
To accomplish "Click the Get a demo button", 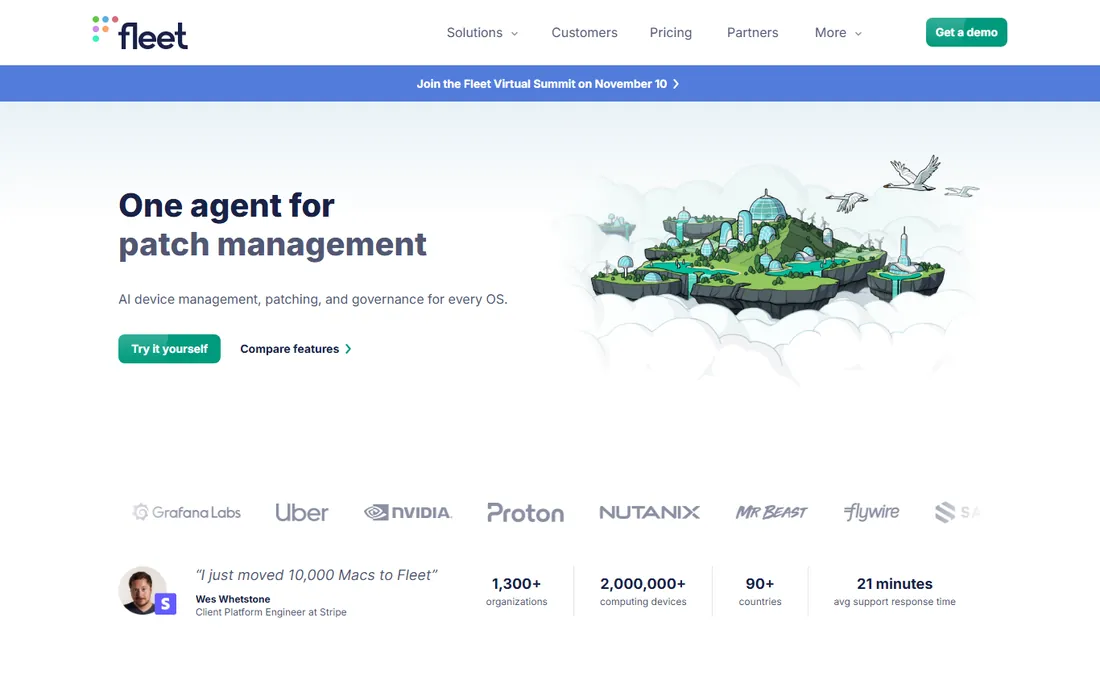I will tap(966, 32).
